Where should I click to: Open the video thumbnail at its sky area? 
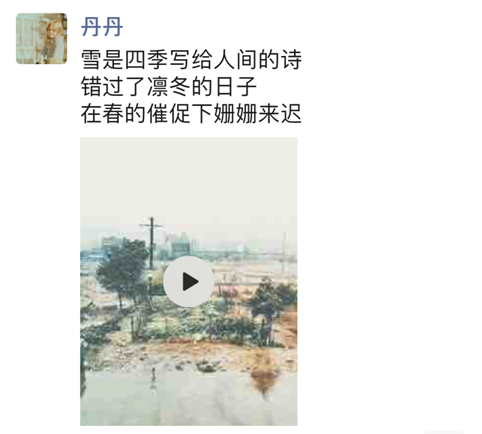(x=189, y=177)
